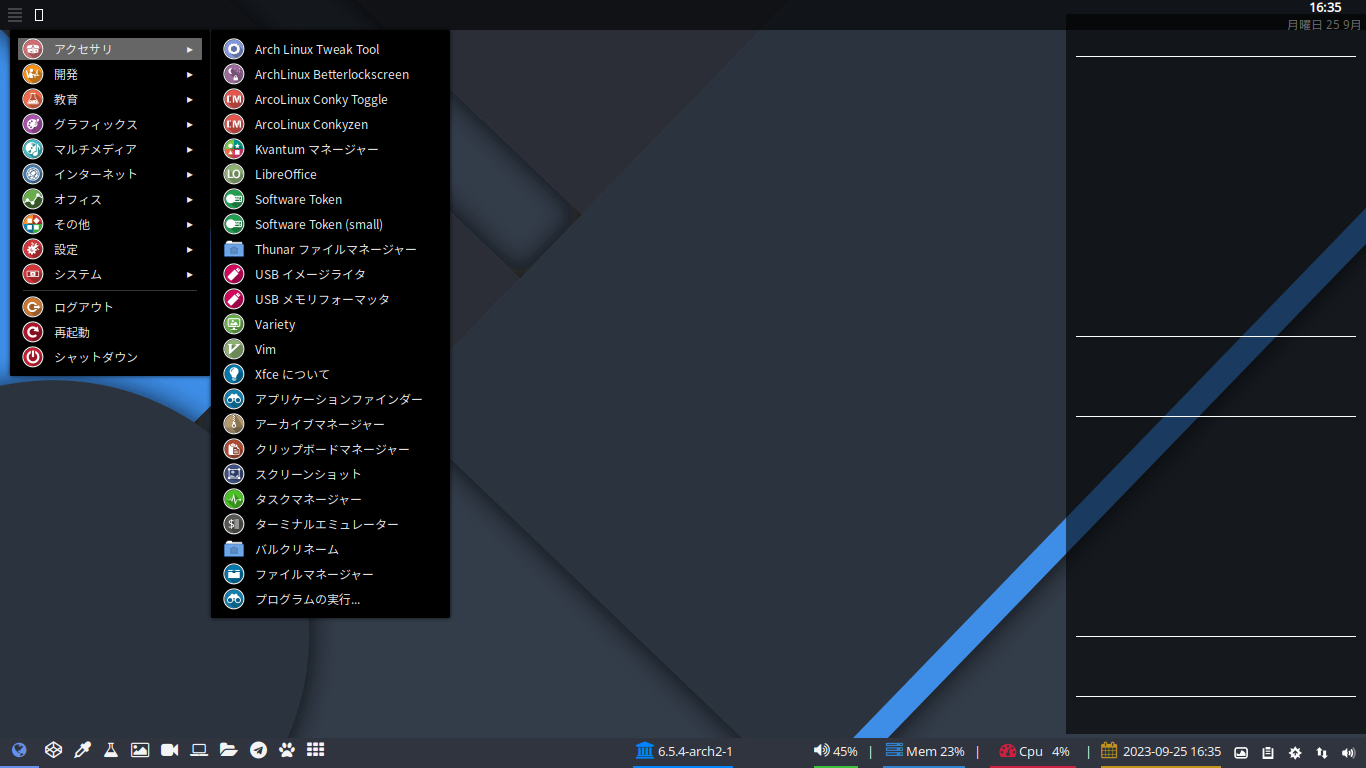1366x768 pixels.
Task: Open the Variety wallpaper icon
Action: pos(234,324)
